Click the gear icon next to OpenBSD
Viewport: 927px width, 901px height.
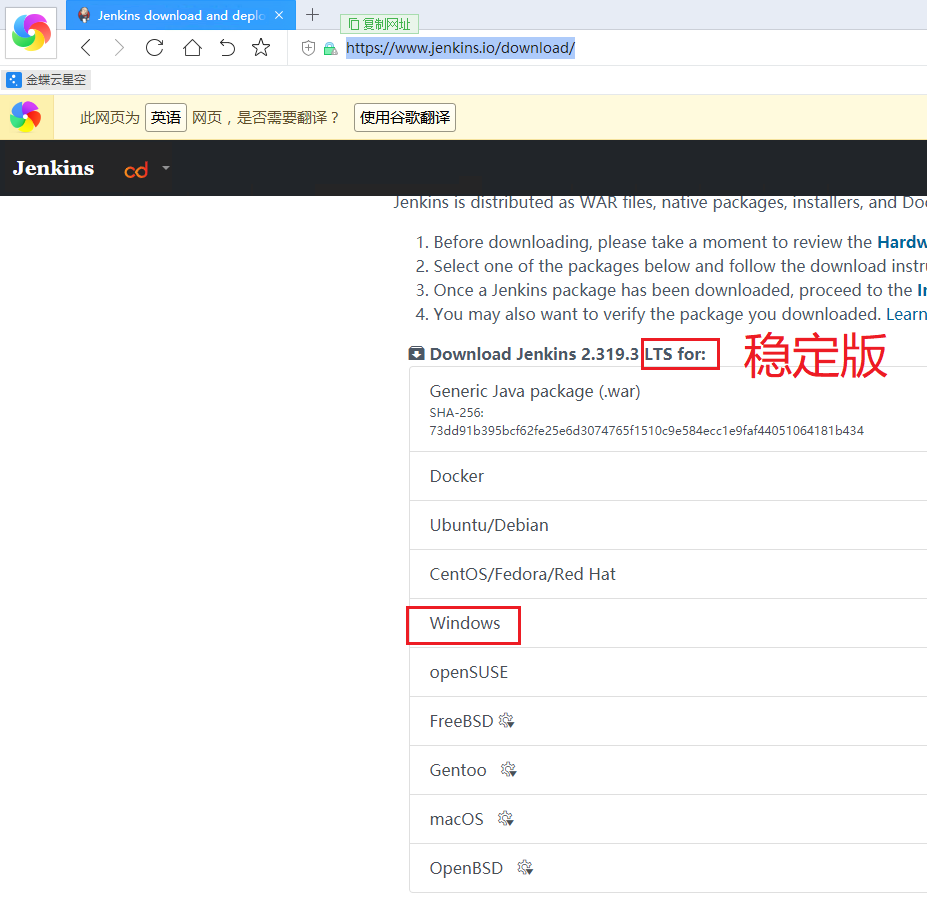point(525,868)
